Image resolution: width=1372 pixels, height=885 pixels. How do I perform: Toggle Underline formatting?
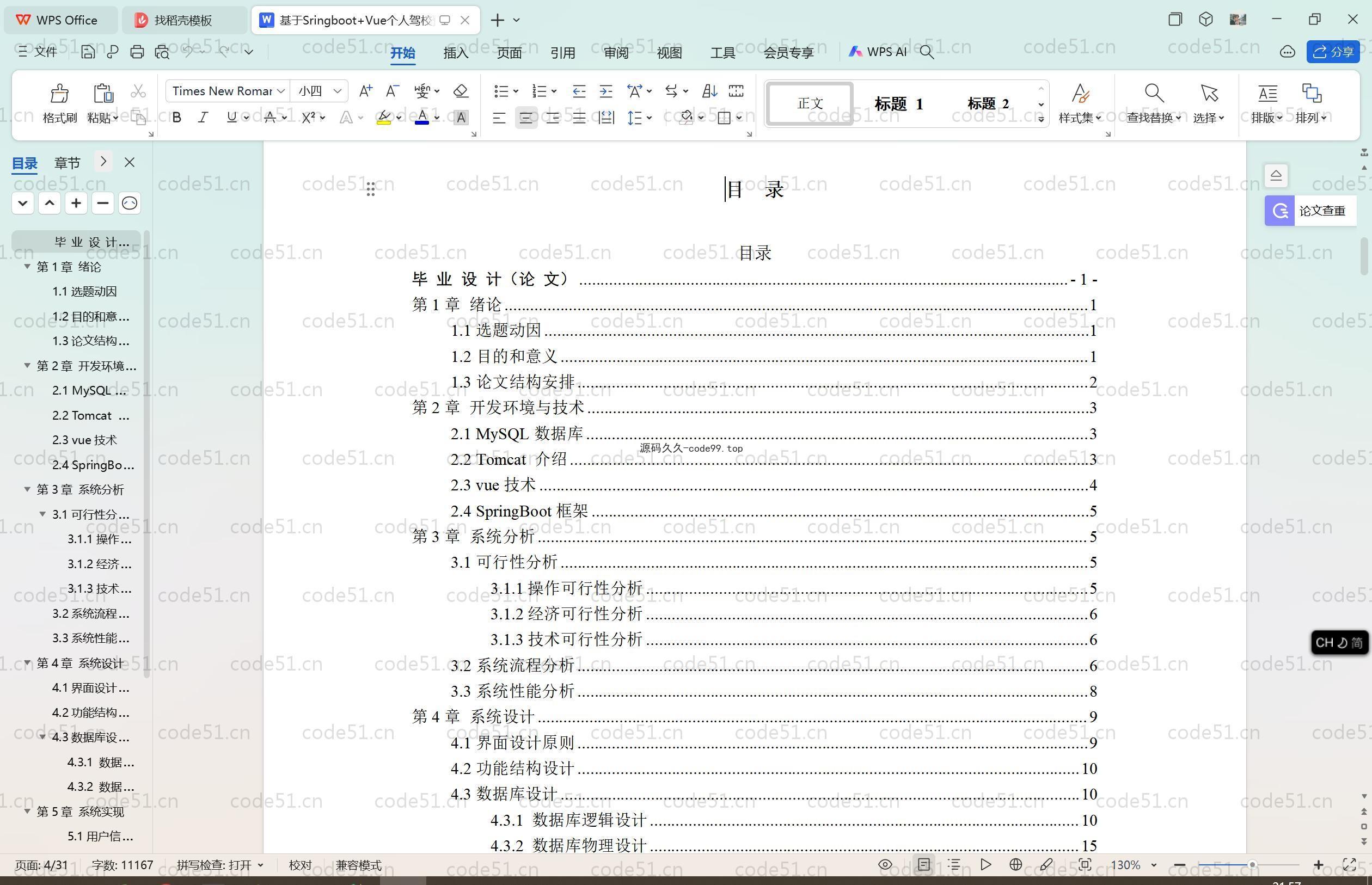[x=231, y=118]
